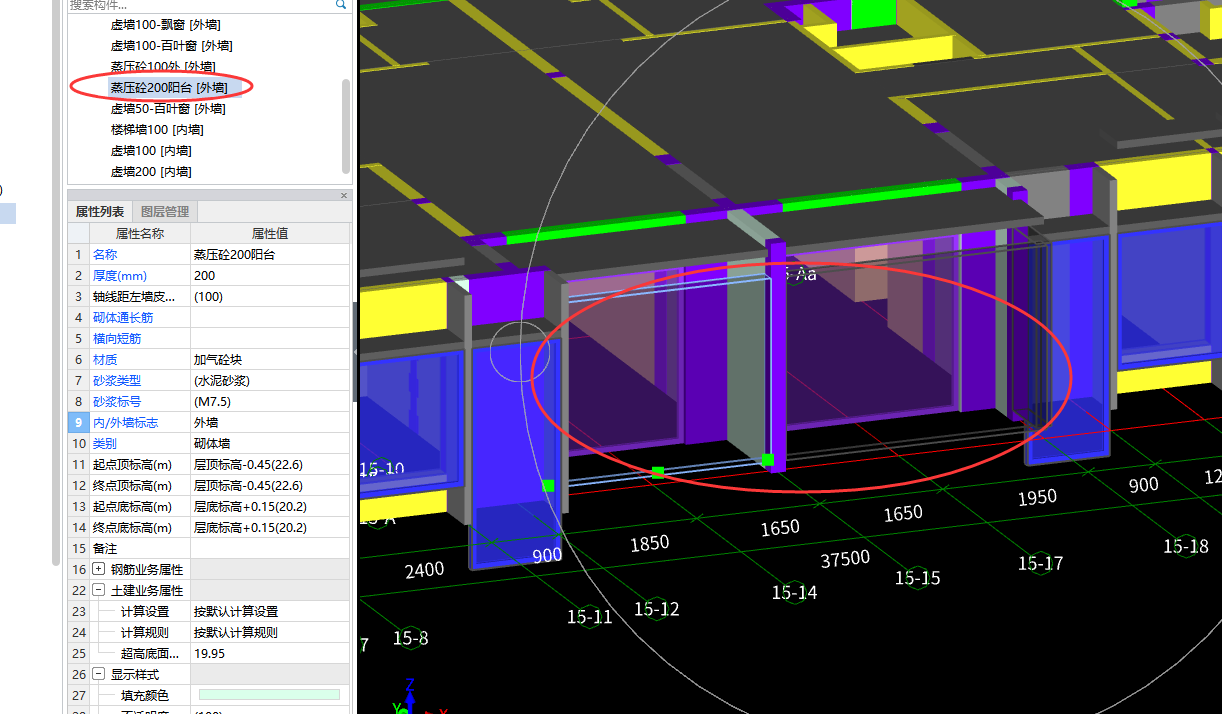Click the 超高底面 value 19.95
The width and height of the screenshot is (1222, 714).
click(x=270, y=653)
